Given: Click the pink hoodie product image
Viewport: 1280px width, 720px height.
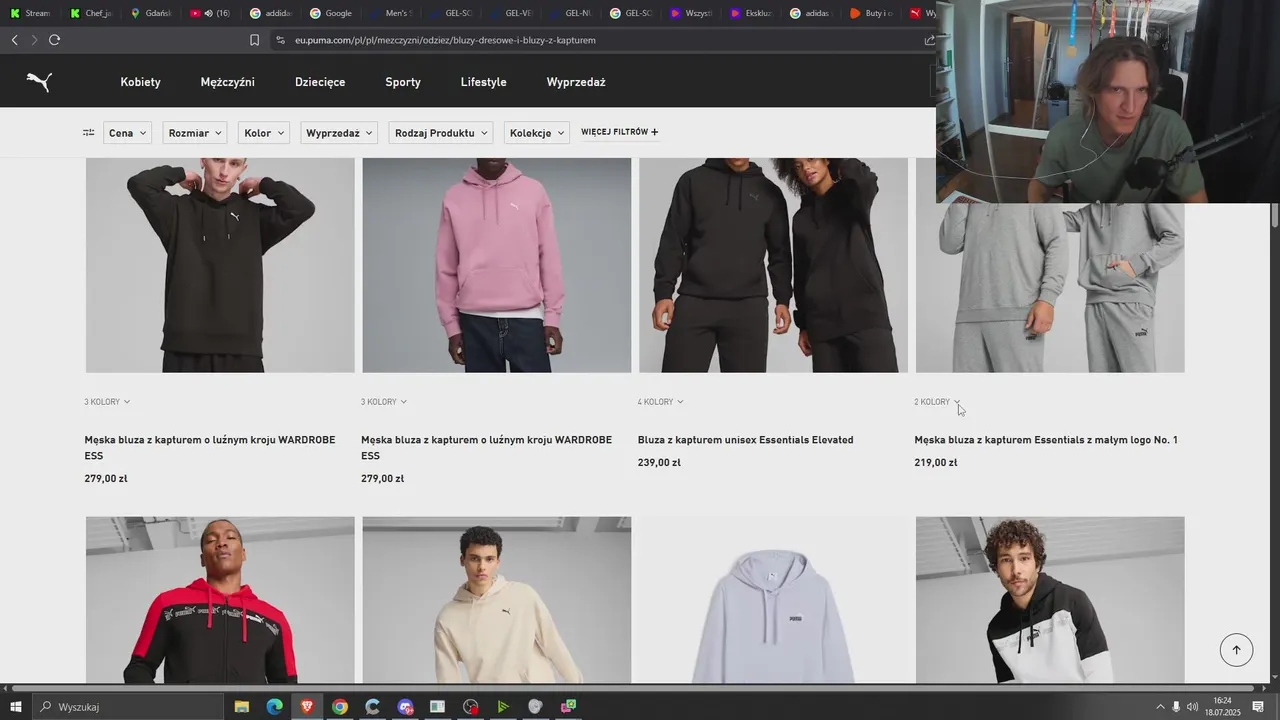Looking at the screenshot, I should [x=497, y=265].
